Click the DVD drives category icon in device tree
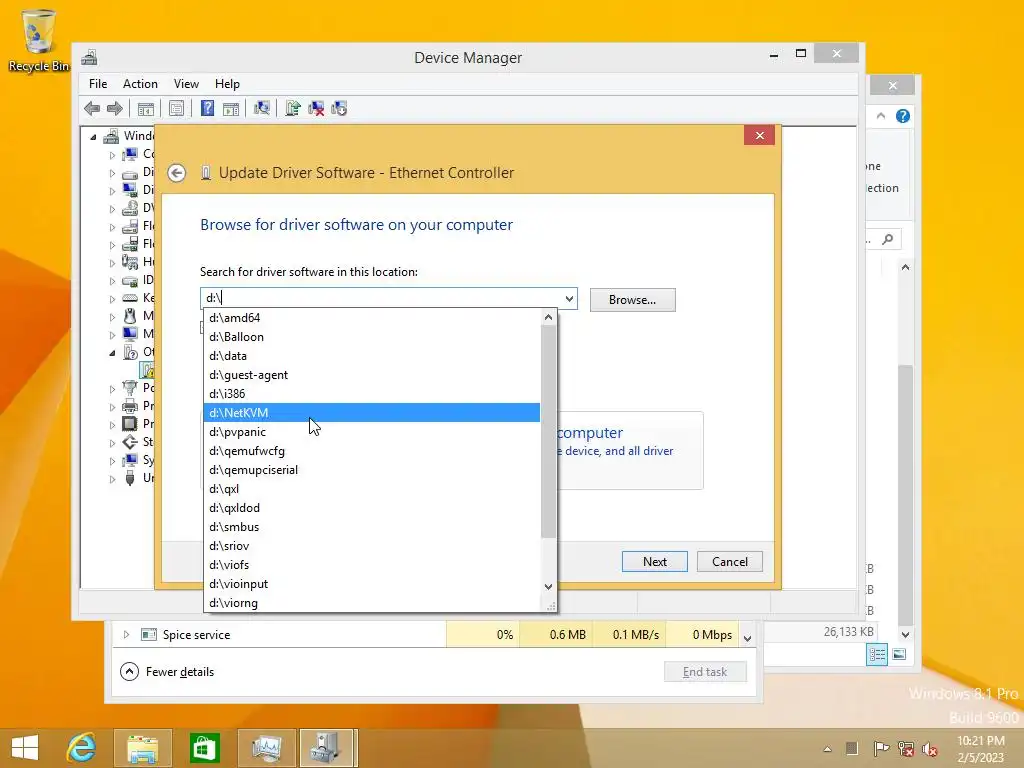This screenshot has width=1024, height=768. [x=131, y=208]
